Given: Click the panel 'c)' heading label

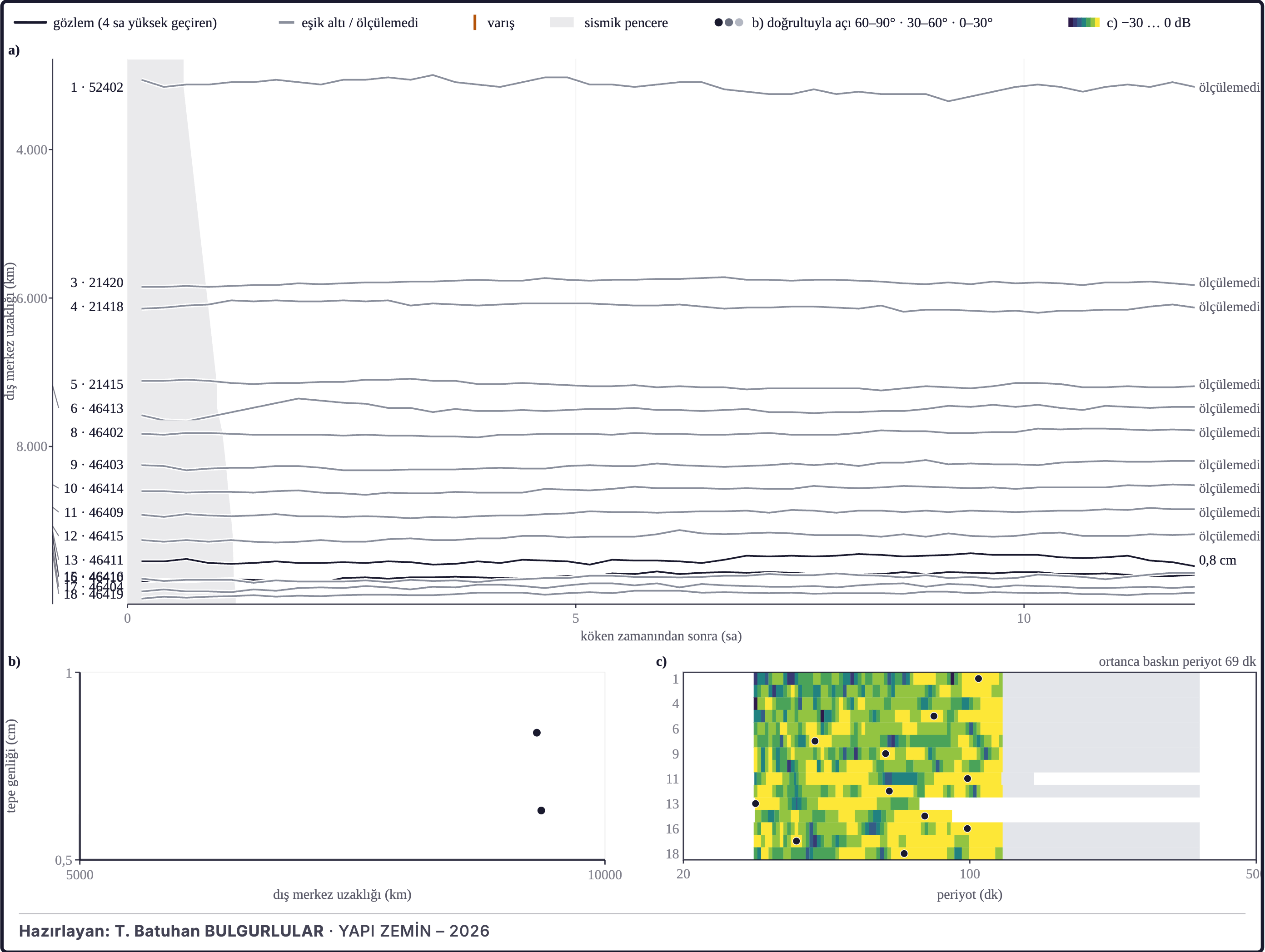Looking at the screenshot, I should point(661,661).
